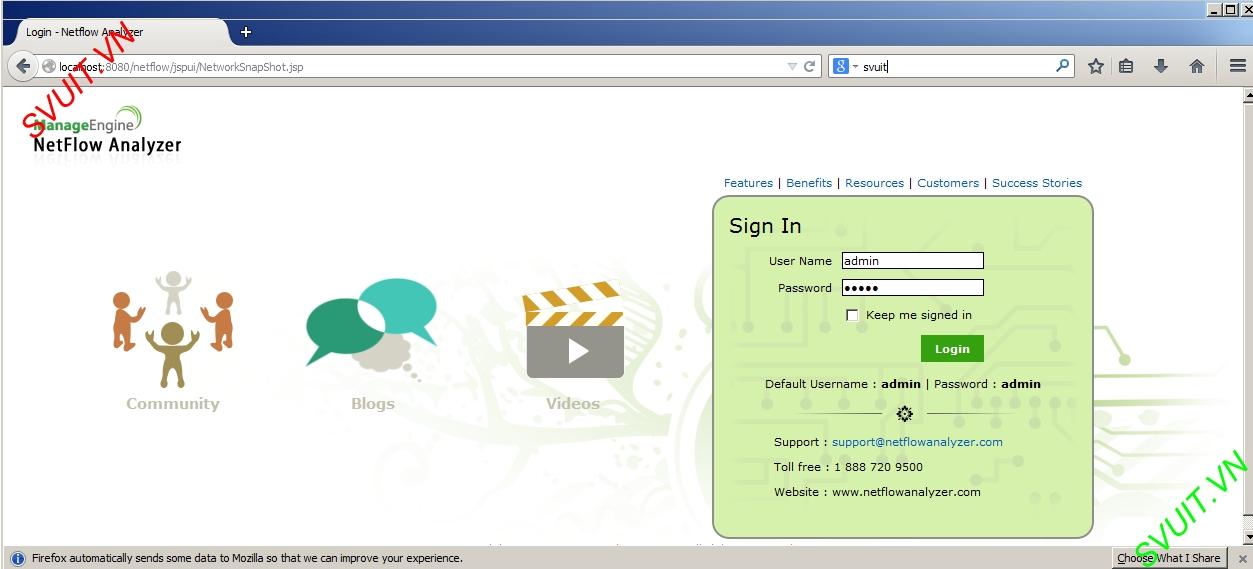
Task: Open Google search engine selector
Action: tap(846, 66)
